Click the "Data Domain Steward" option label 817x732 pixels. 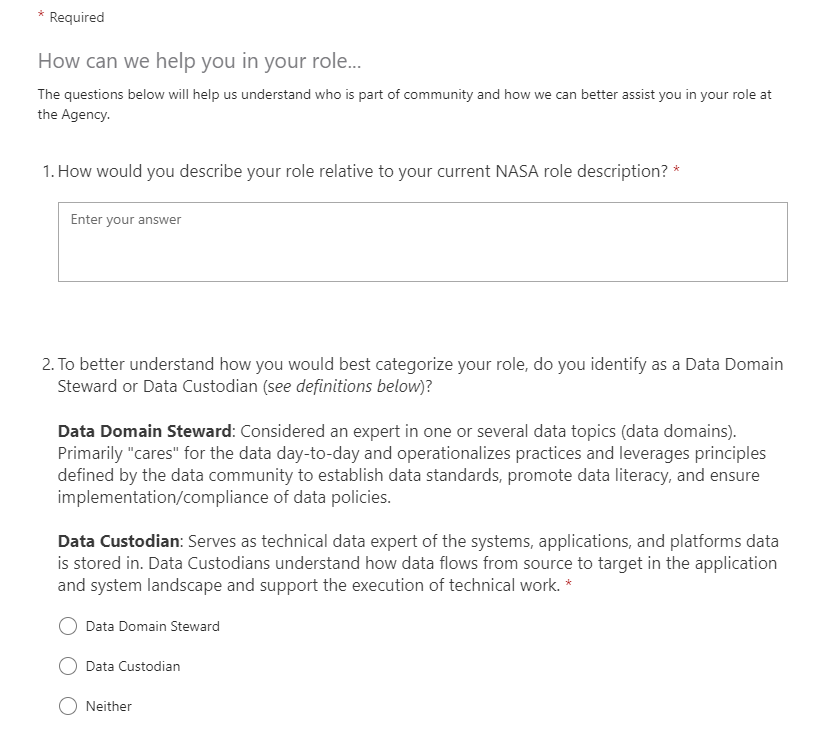[152, 626]
